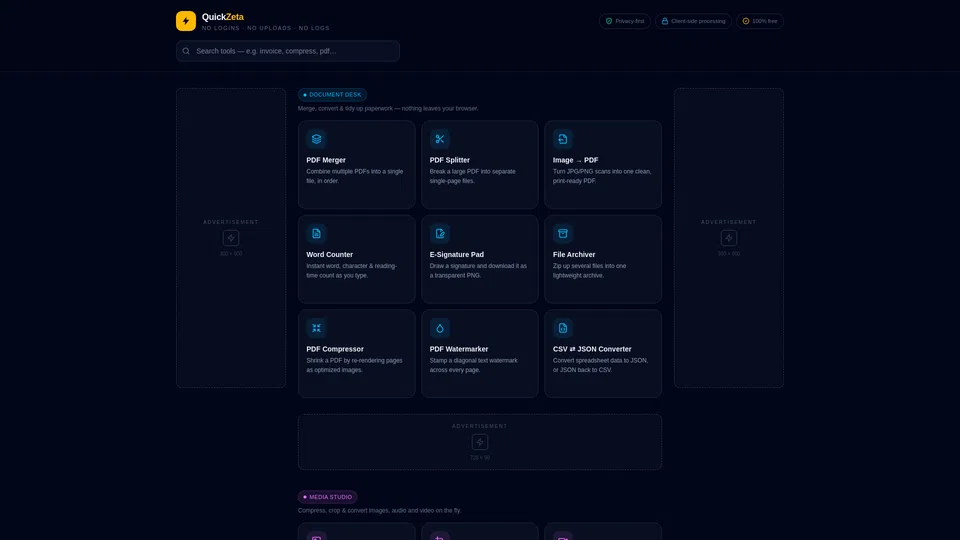
Task: Open the PDF Merger title
Action: 326,160
